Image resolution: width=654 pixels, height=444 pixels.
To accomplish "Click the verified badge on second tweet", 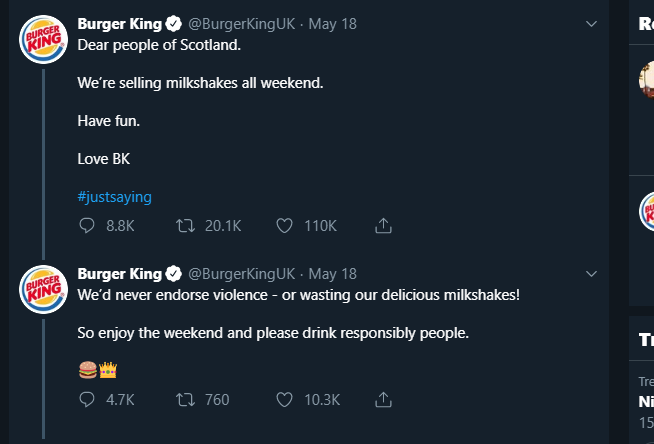I will point(173,273).
